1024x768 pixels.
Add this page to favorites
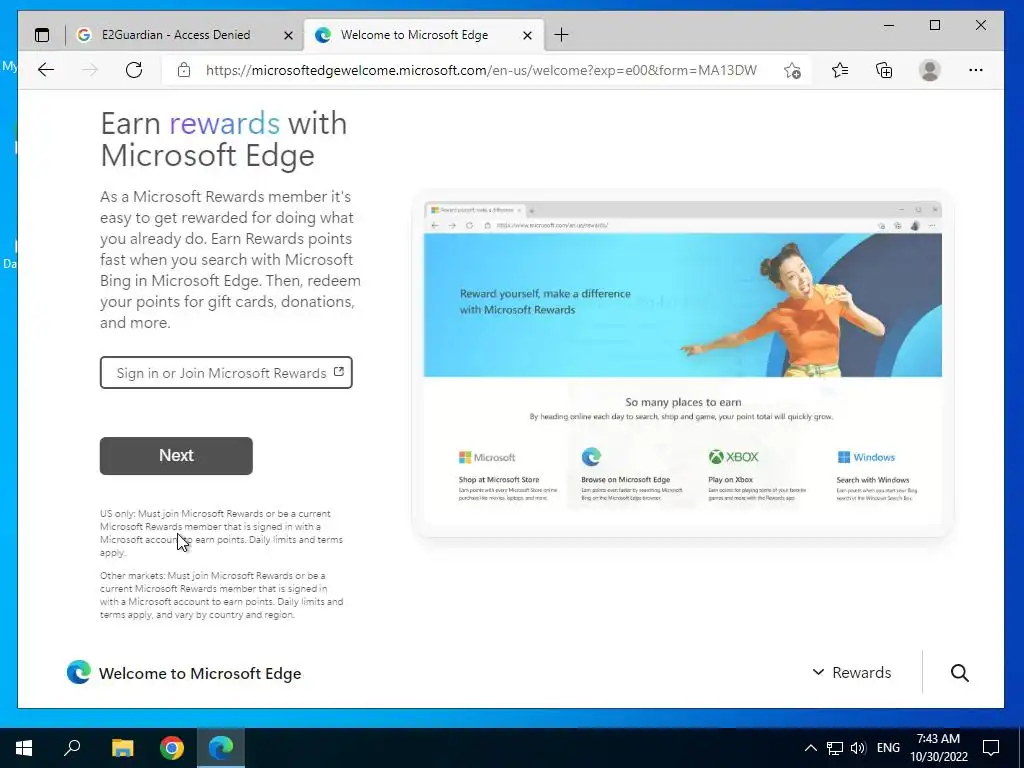[792, 70]
